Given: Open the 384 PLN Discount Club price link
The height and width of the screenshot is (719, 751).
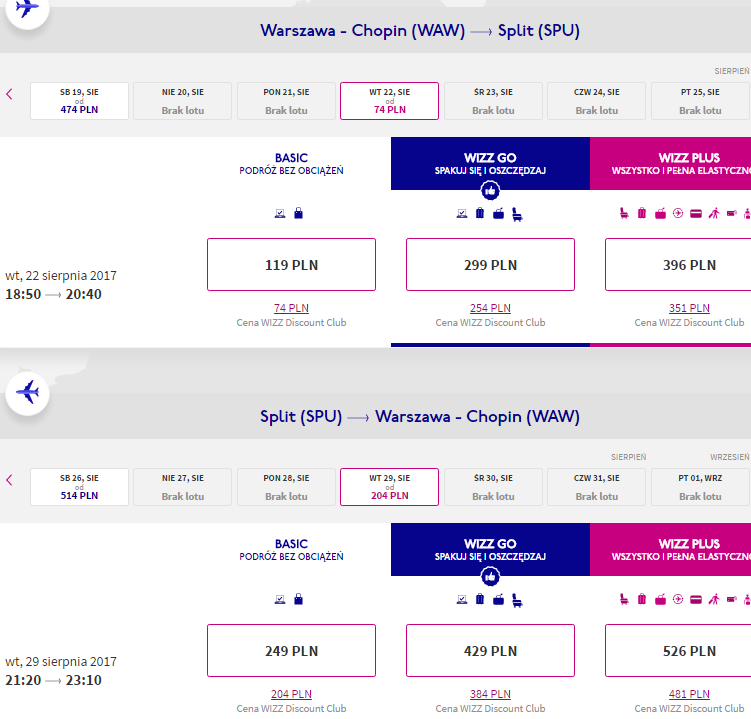Looking at the screenshot, I should (x=490, y=694).
